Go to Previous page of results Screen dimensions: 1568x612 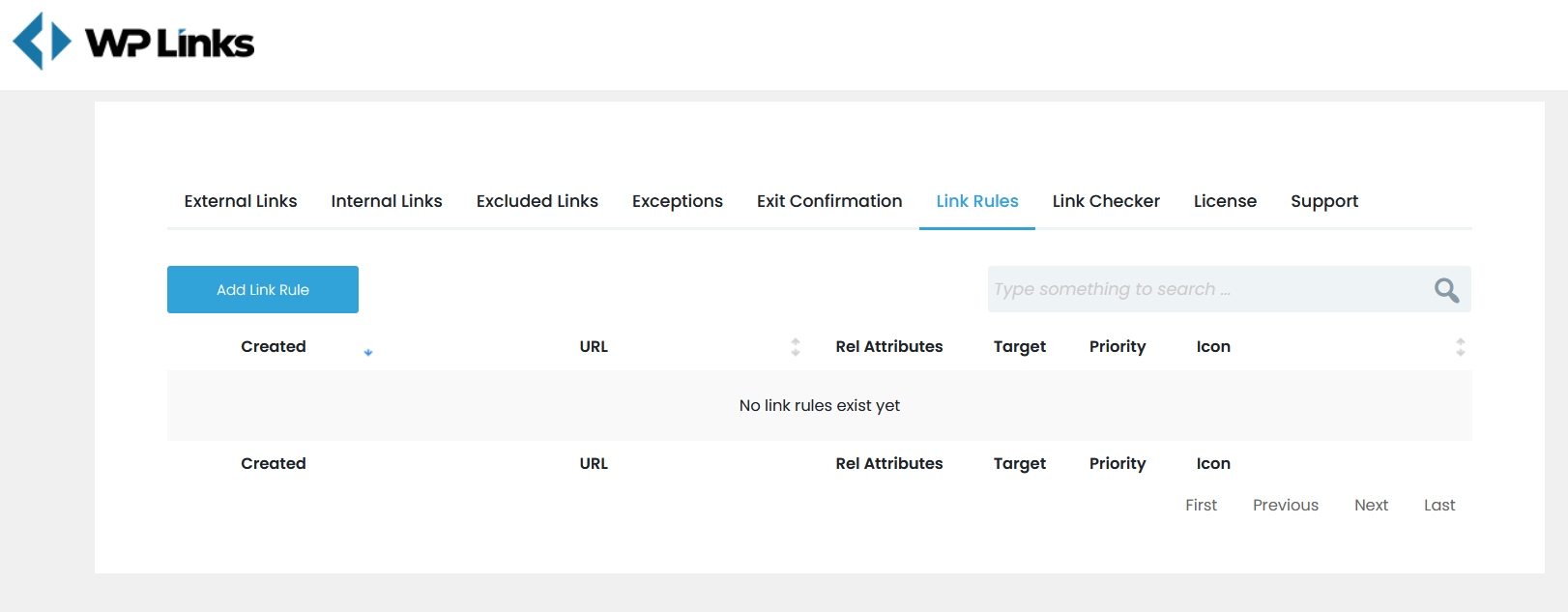(x=1286, y=505)
